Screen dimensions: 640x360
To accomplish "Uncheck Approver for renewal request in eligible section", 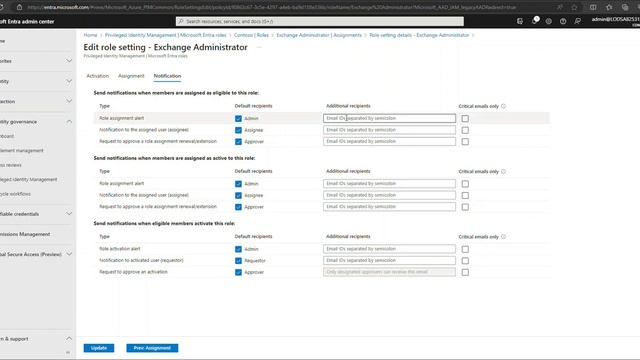I will 238,142.
